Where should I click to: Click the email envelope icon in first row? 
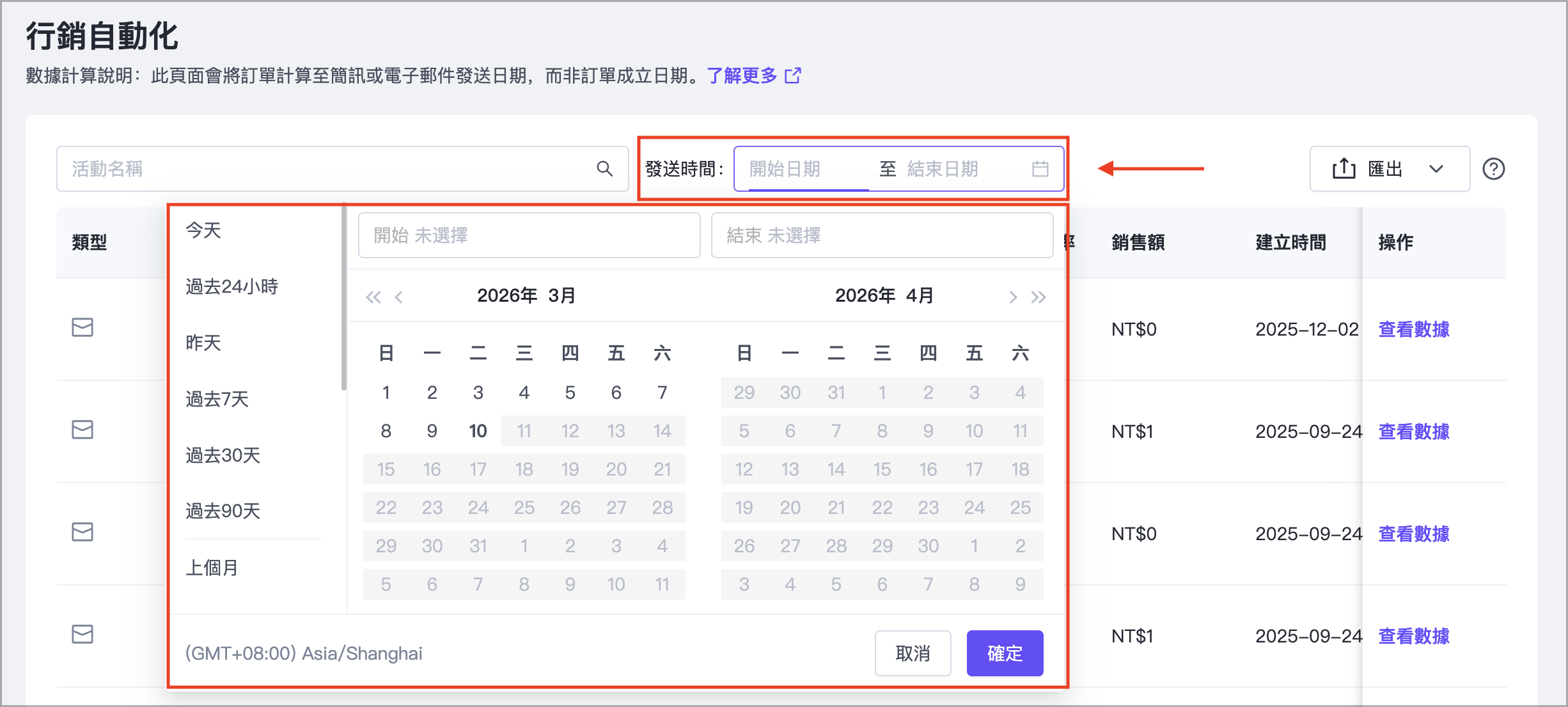tap(82, 328)
